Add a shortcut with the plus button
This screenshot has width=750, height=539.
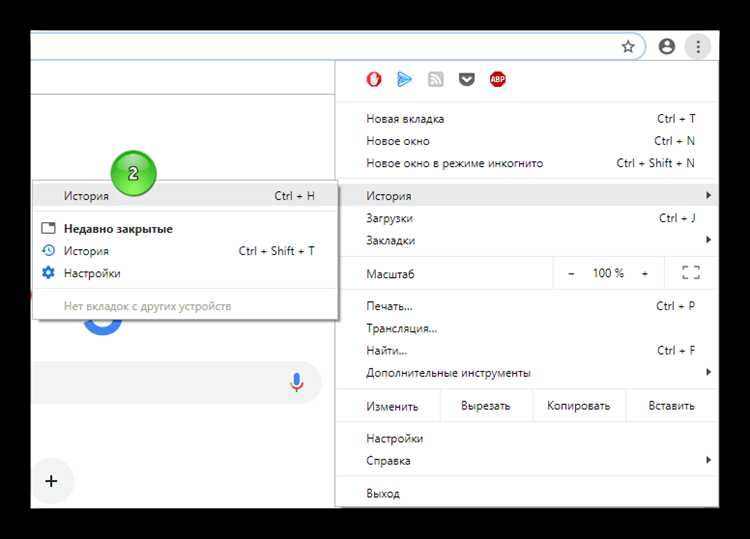[51, 481]
